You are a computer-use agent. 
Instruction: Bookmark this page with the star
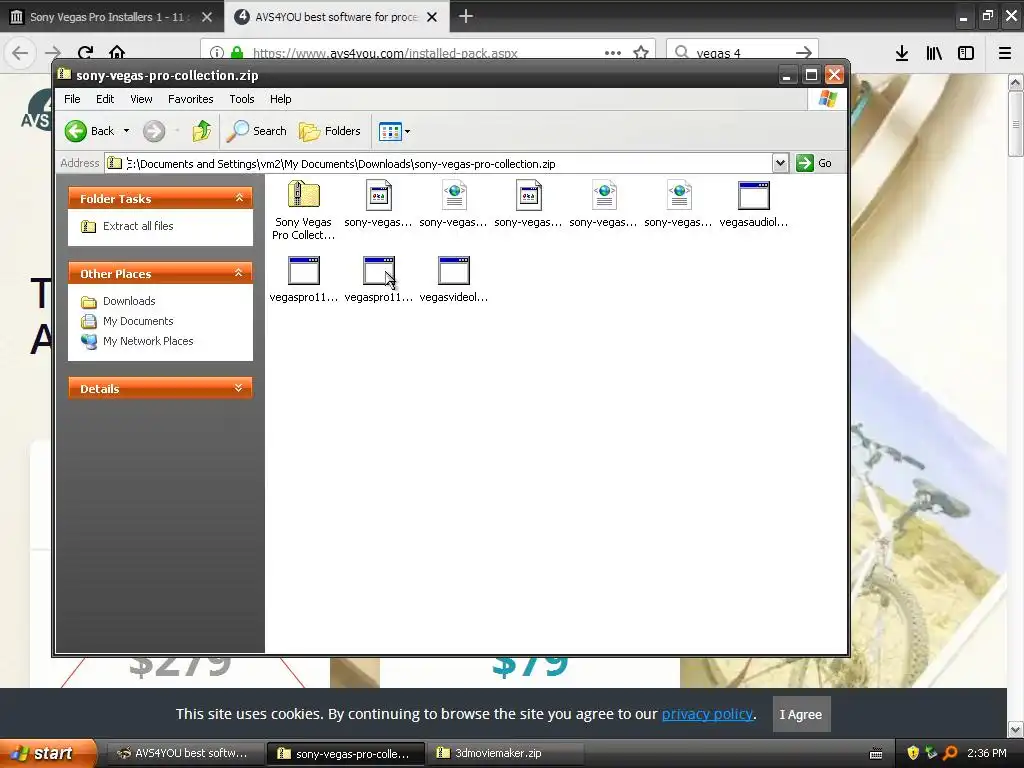641,52
